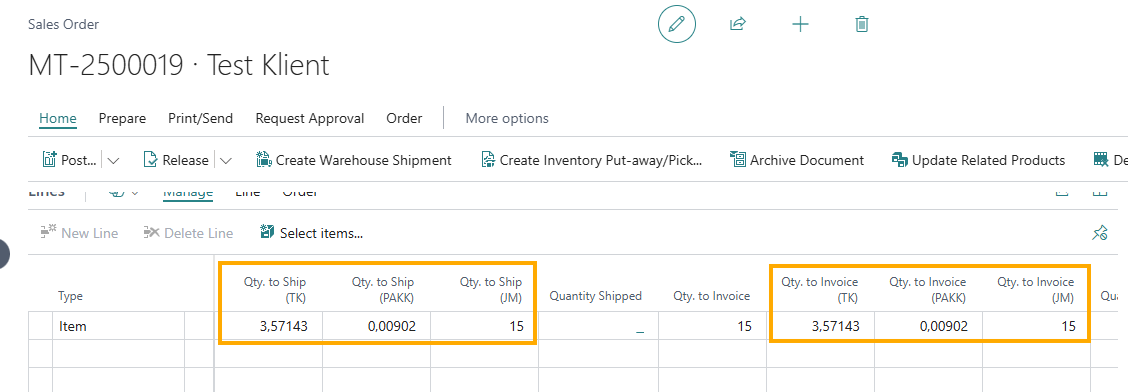Click the Release button
The image size is (1128, 392).
(176, 160)
